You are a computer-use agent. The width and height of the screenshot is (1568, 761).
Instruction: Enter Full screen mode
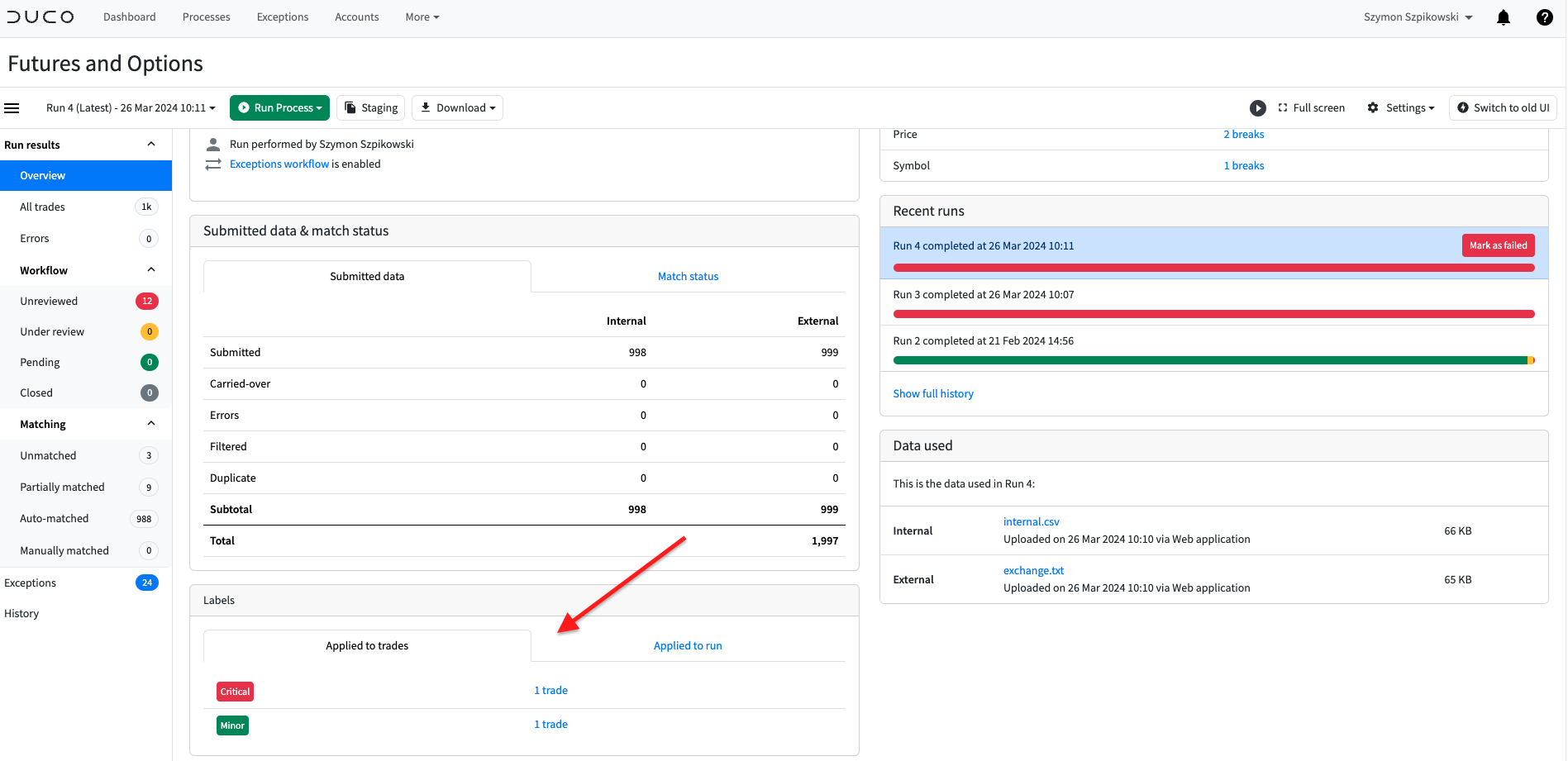click(x=1311, y=108)
